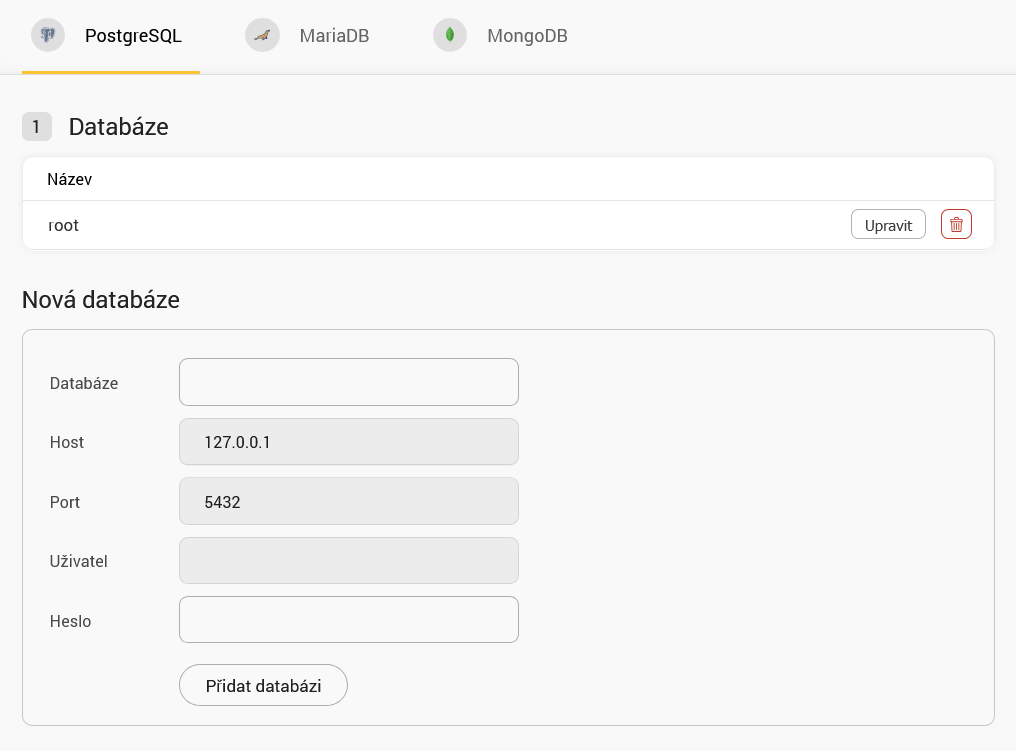Click the Host field label
The image size is (1016, 751).
(x=67, y=443)
